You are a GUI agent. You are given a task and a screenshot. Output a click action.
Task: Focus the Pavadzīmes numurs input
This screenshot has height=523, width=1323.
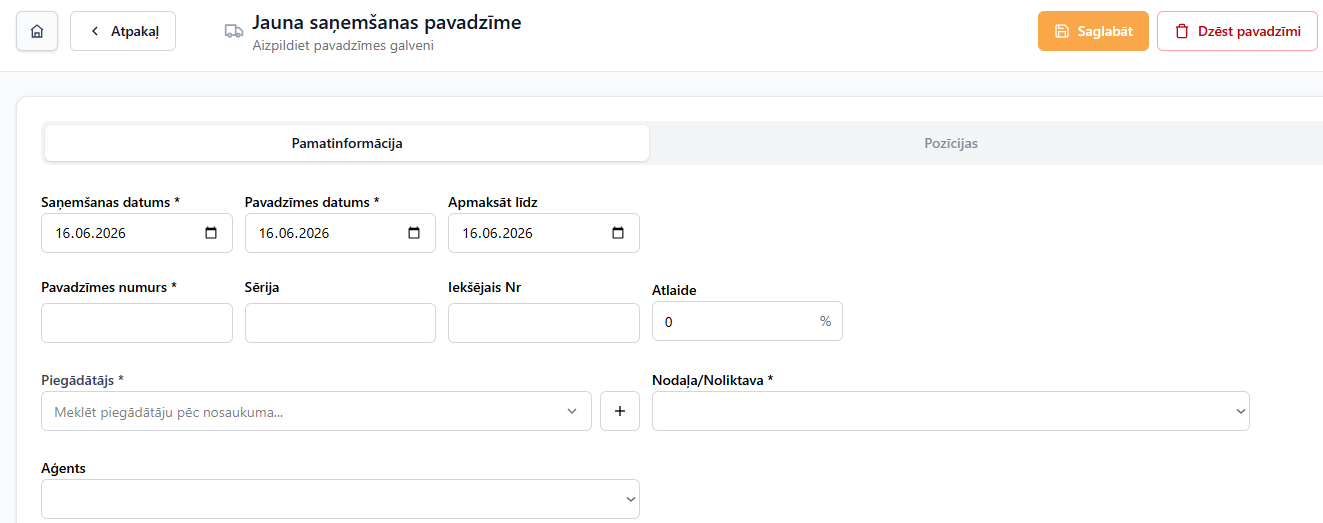tap(137, 323)
